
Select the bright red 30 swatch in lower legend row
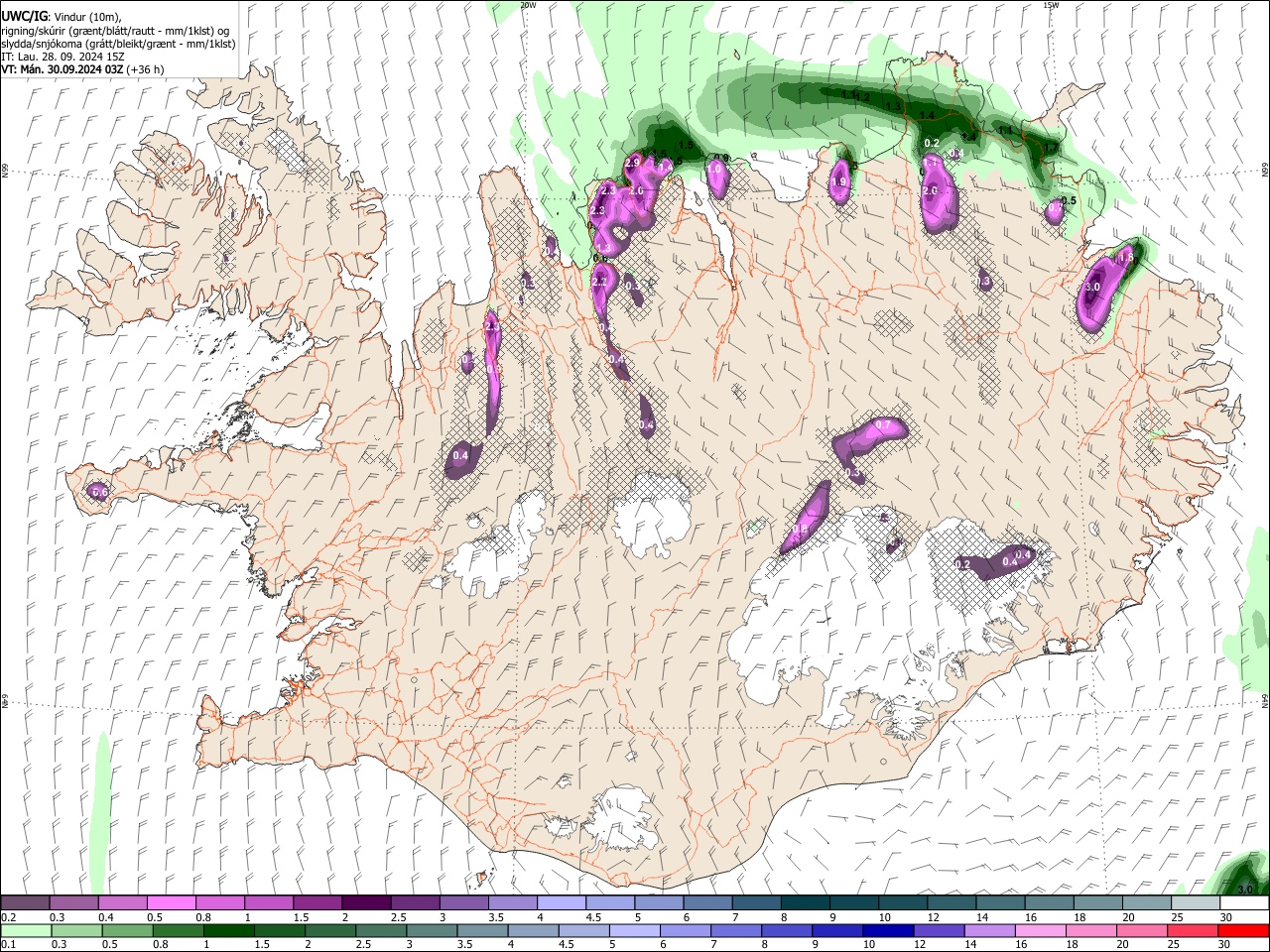[1244, 931]
